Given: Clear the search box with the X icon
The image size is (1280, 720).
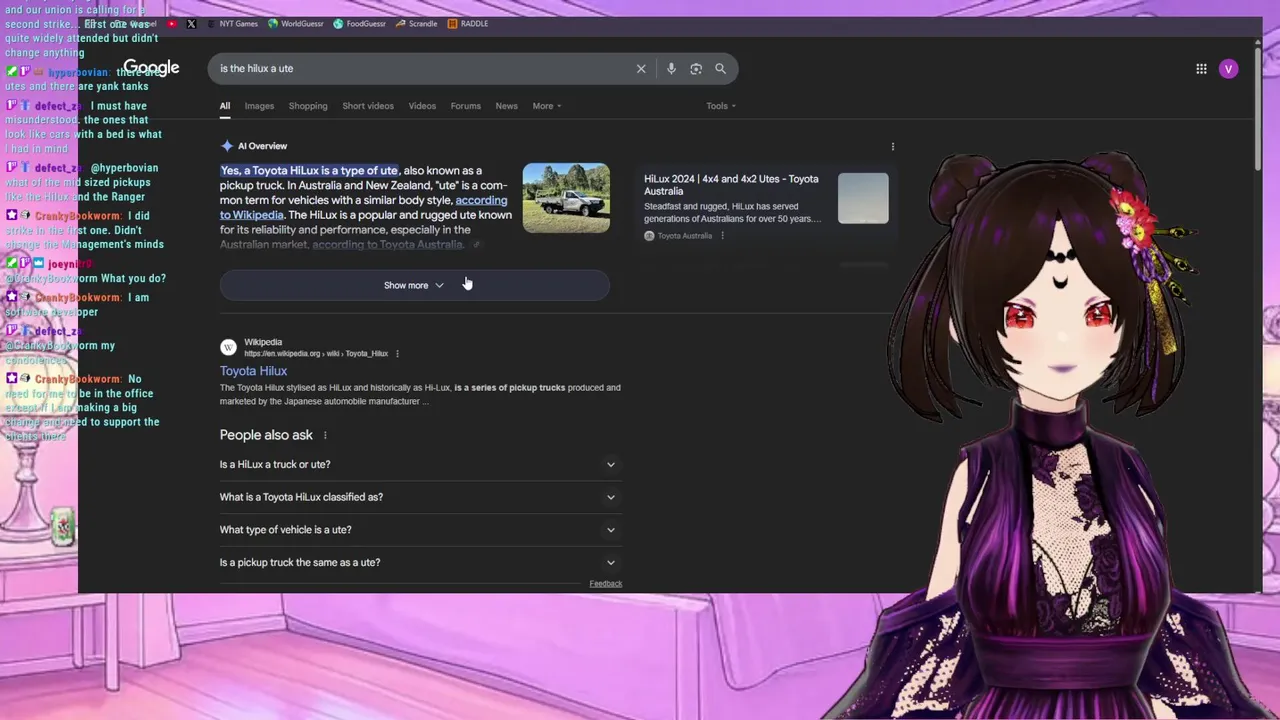Looking at the screenshot, I should (641, 69).
